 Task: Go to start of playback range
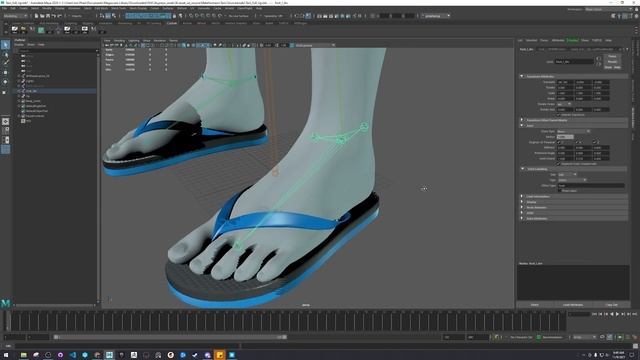[594, 314]
